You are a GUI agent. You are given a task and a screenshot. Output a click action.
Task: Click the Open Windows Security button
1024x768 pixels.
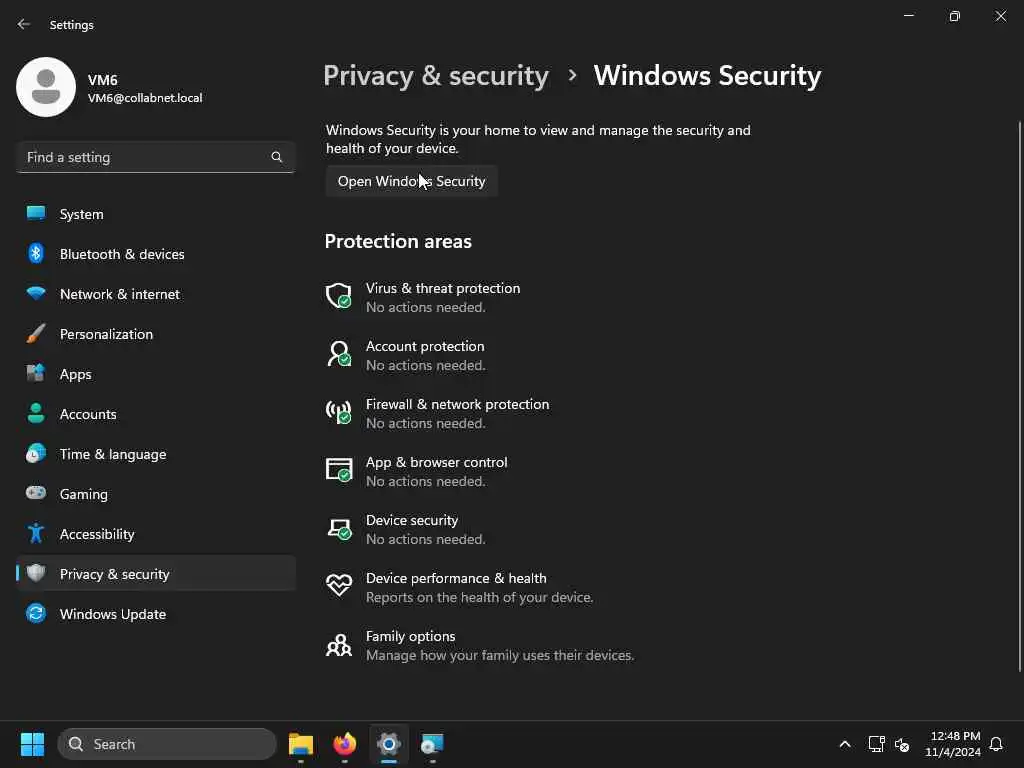tap(411, 181)
